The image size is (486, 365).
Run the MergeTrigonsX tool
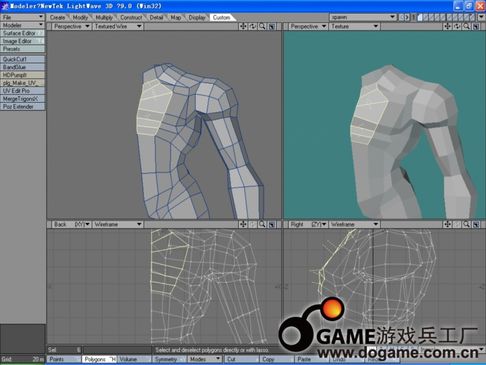tap(22, 99)
